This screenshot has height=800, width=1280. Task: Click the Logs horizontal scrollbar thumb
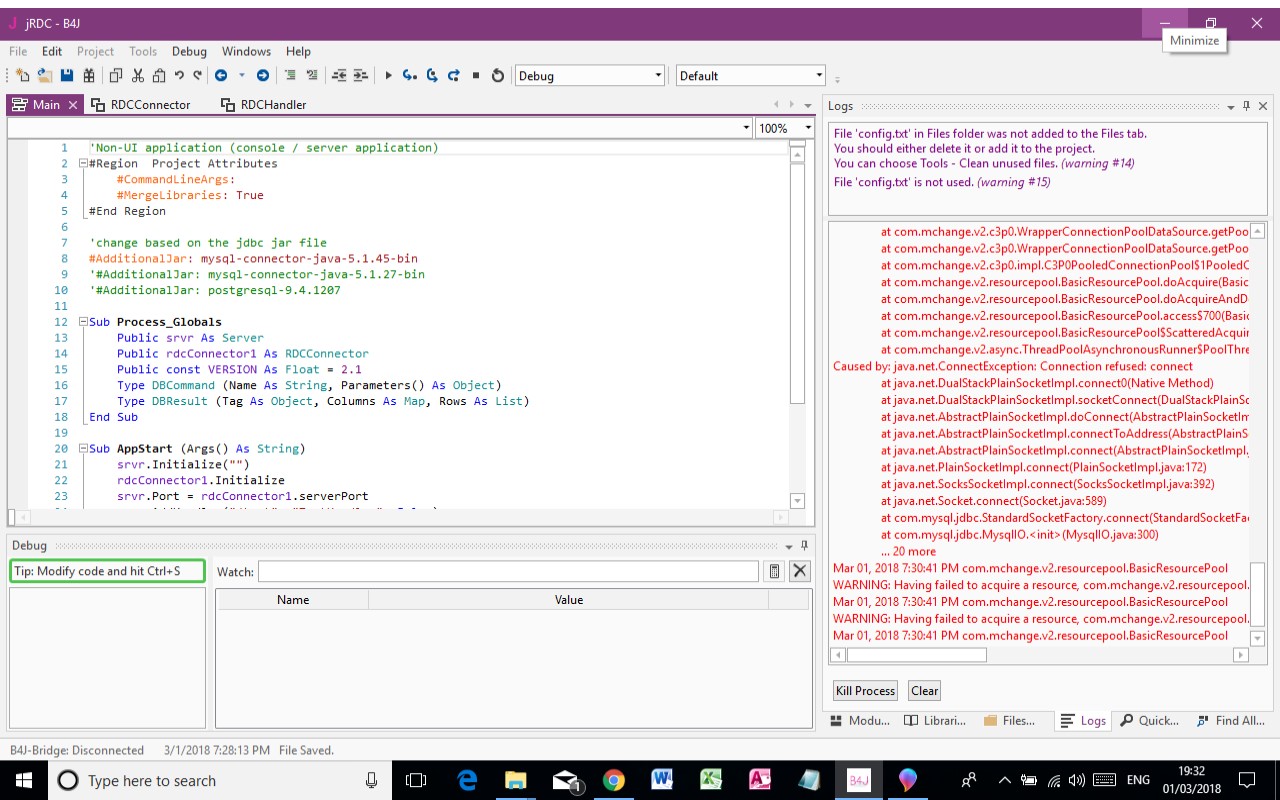(916, 655)
